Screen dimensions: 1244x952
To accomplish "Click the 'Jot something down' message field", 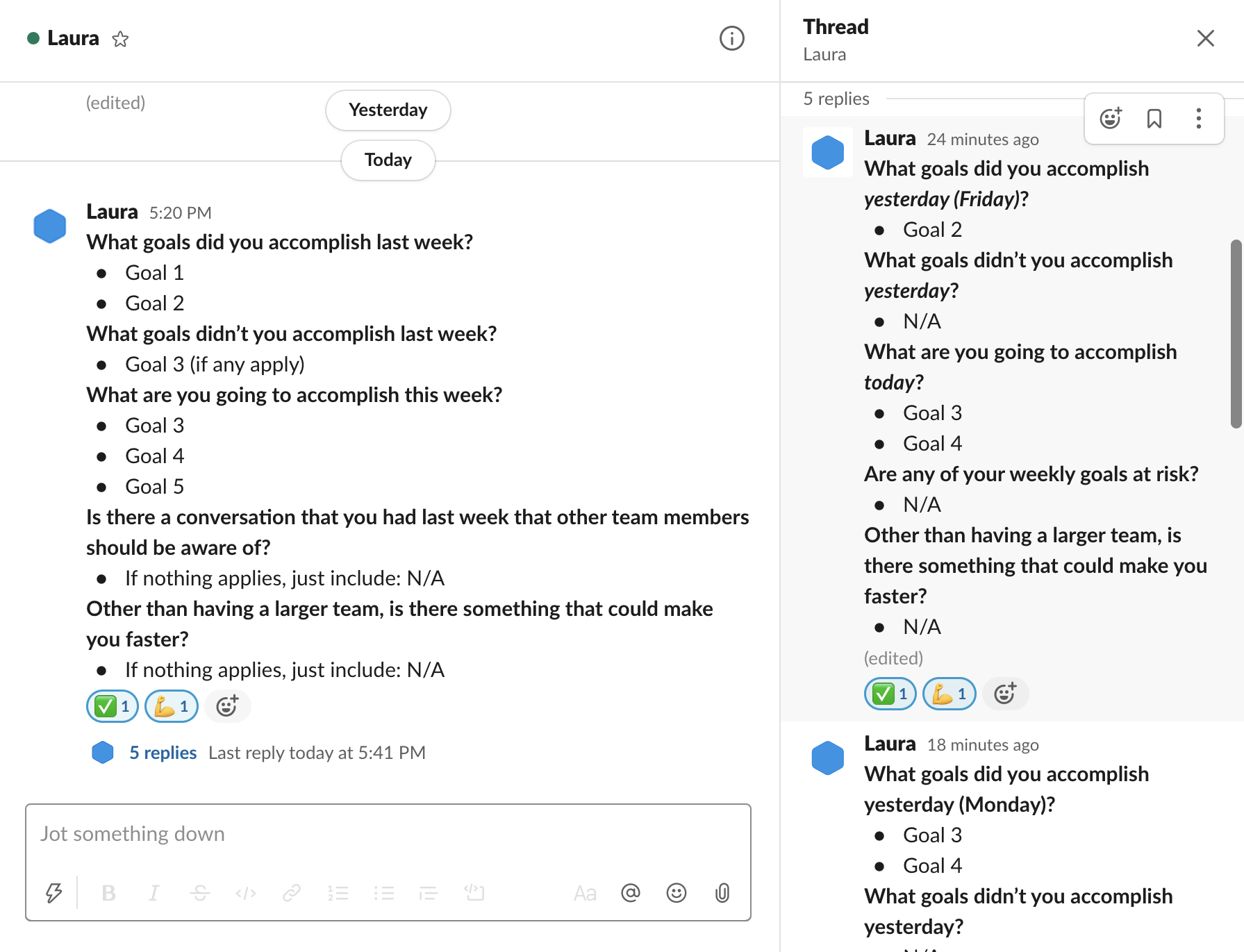I will point(388,834).
